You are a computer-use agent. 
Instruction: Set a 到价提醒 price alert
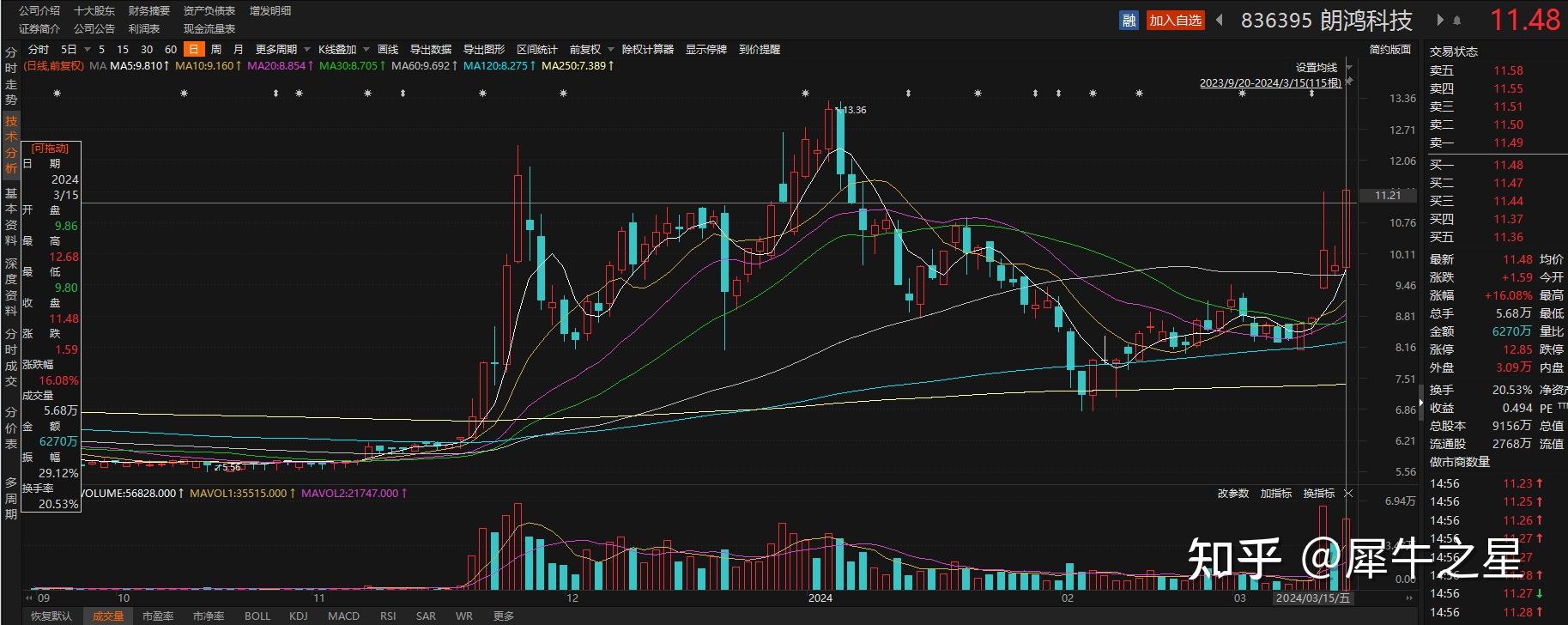tap(760, 50)
